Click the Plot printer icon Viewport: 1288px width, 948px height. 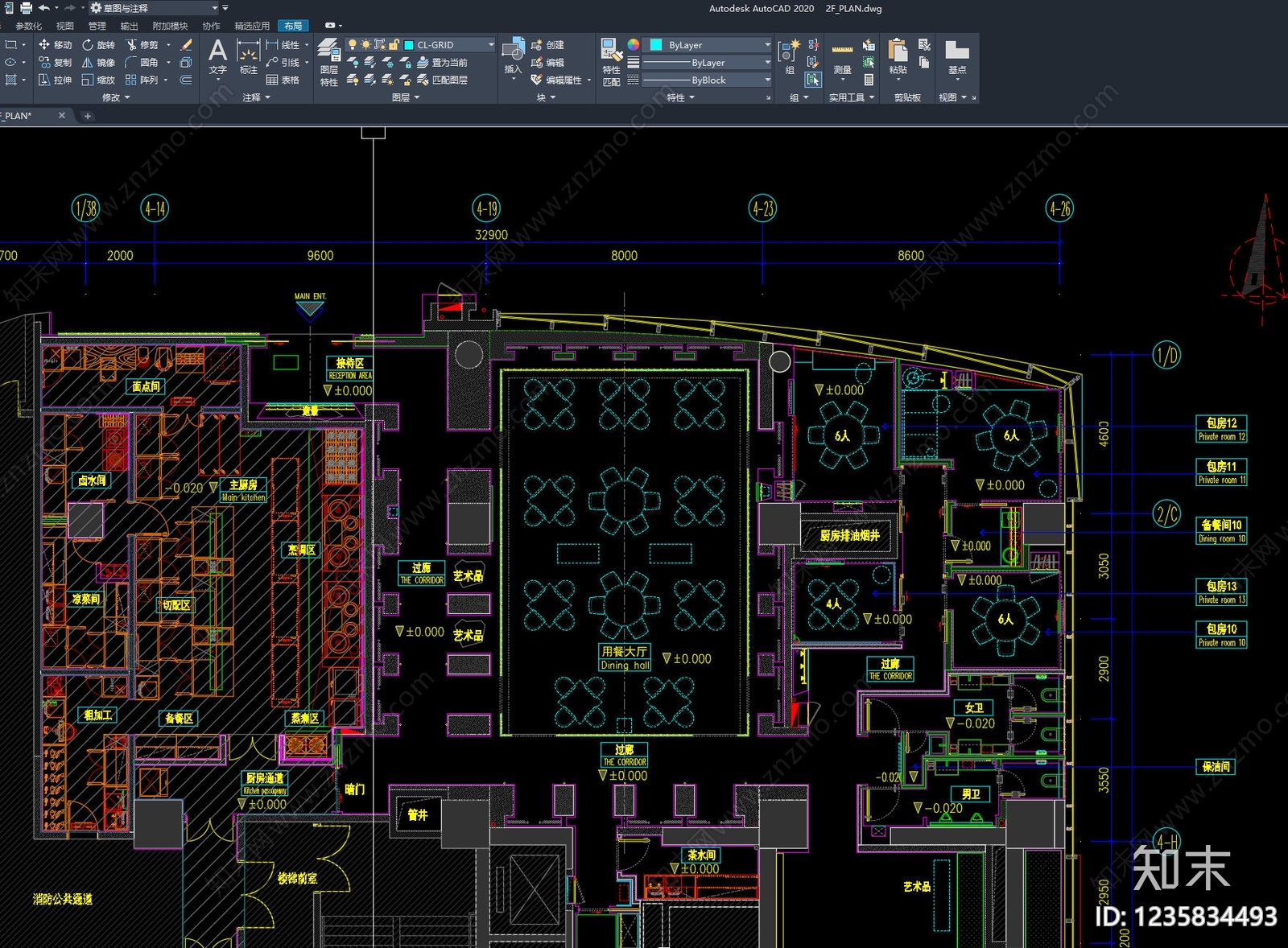[x=26, y=8]
